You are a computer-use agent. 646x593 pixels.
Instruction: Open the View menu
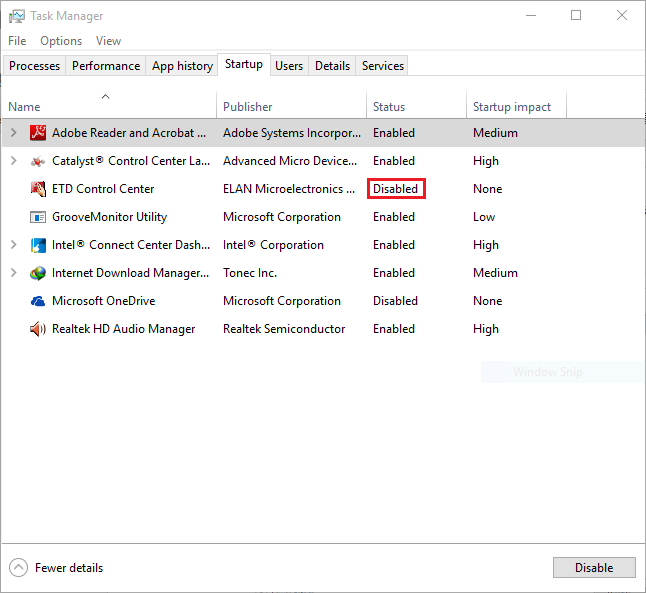pos(108,41)
